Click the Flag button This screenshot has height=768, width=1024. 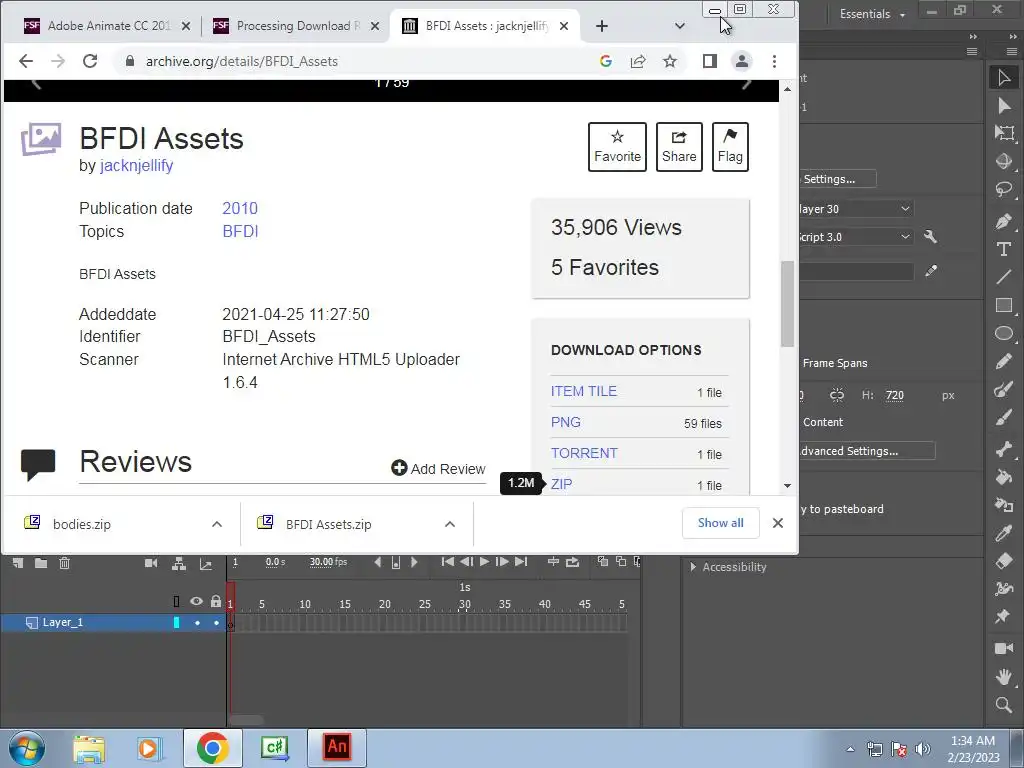click(x=730, y=147)
